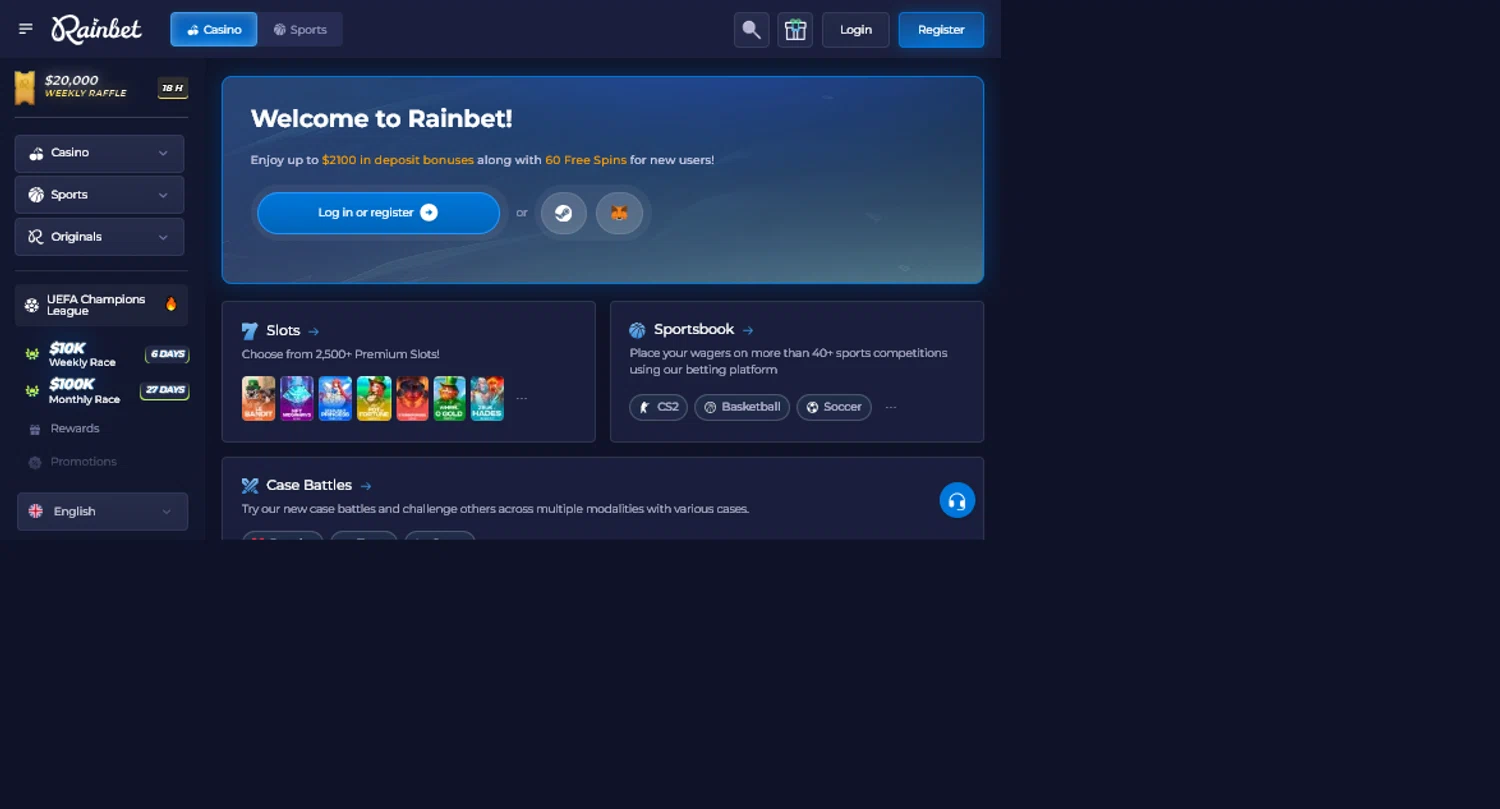This screenshot has height=809, width=1500.
Task: Open the O'Gold leprechaun slot thumbnail
Action: [x=450, y=398]
